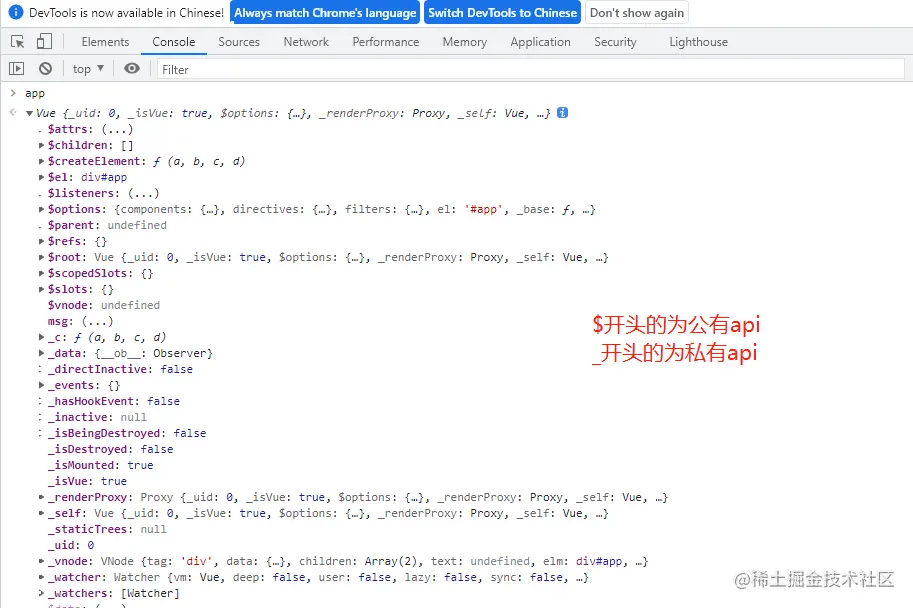Click the _uid: 0 row

(x=71, y=545)
